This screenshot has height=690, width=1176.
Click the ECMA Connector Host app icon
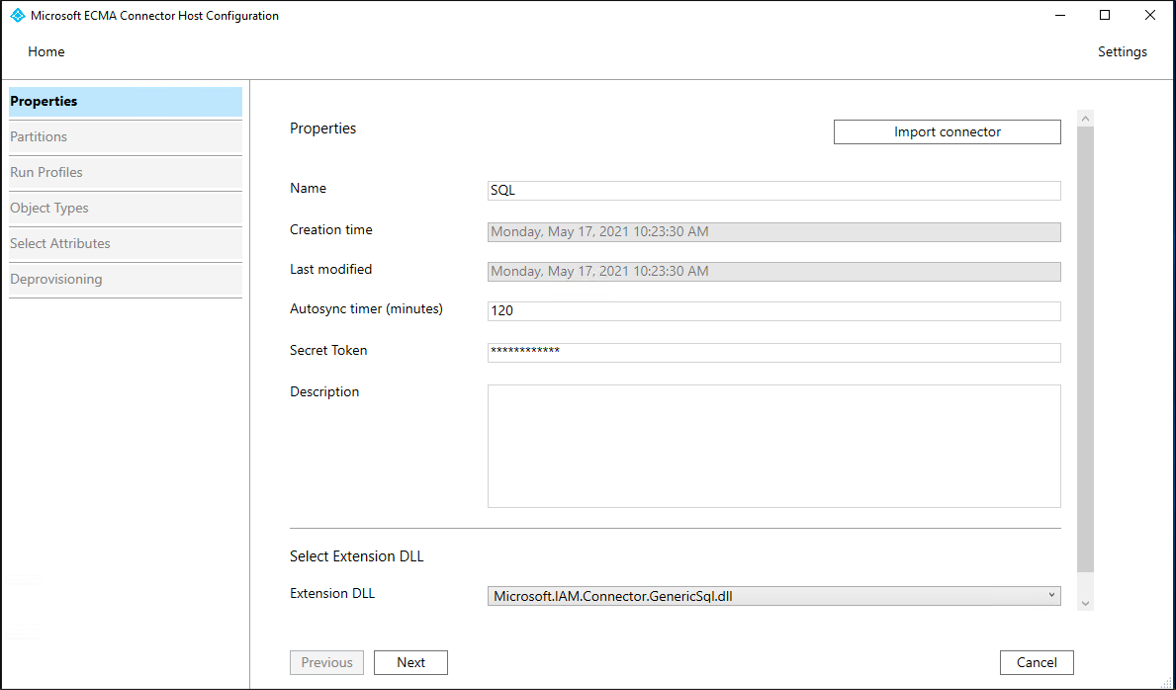17,15
